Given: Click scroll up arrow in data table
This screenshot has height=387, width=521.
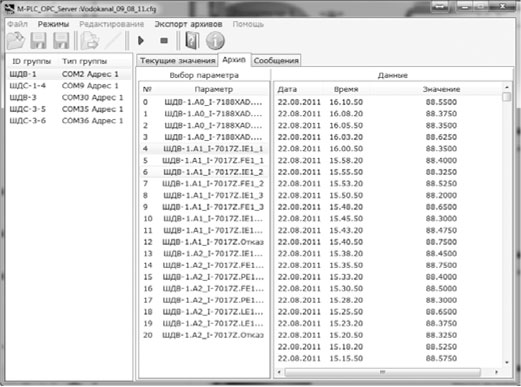Looking at the screenshot, I should pyautogui.click(x=507, y=87).
